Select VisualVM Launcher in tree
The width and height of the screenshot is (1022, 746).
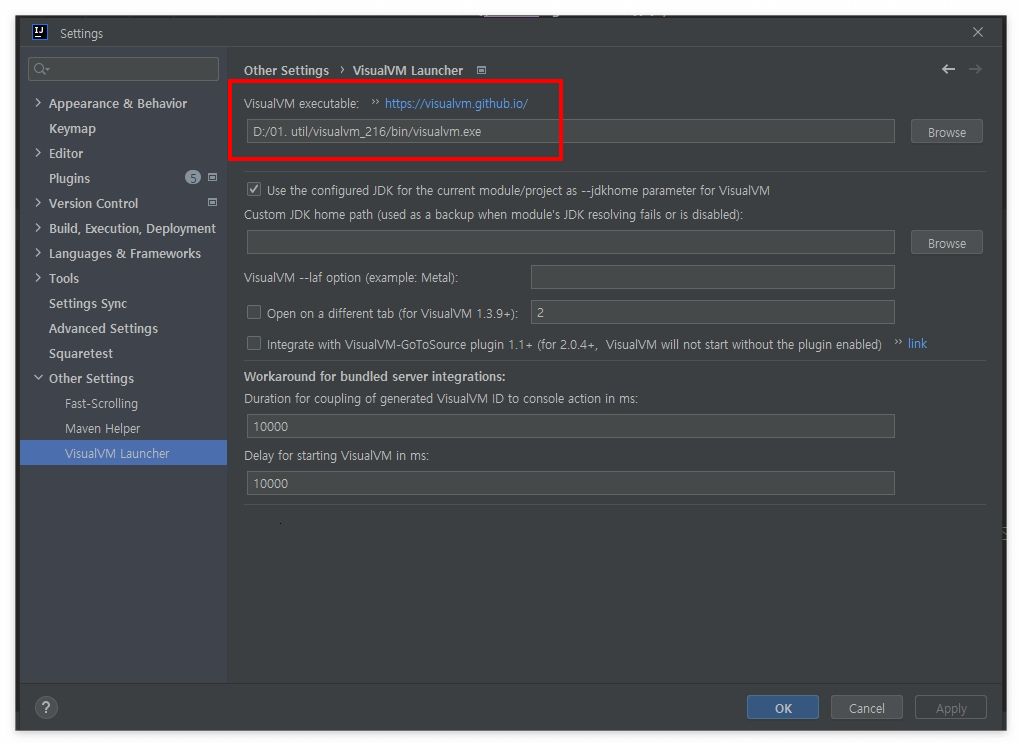tap(123, 453)
